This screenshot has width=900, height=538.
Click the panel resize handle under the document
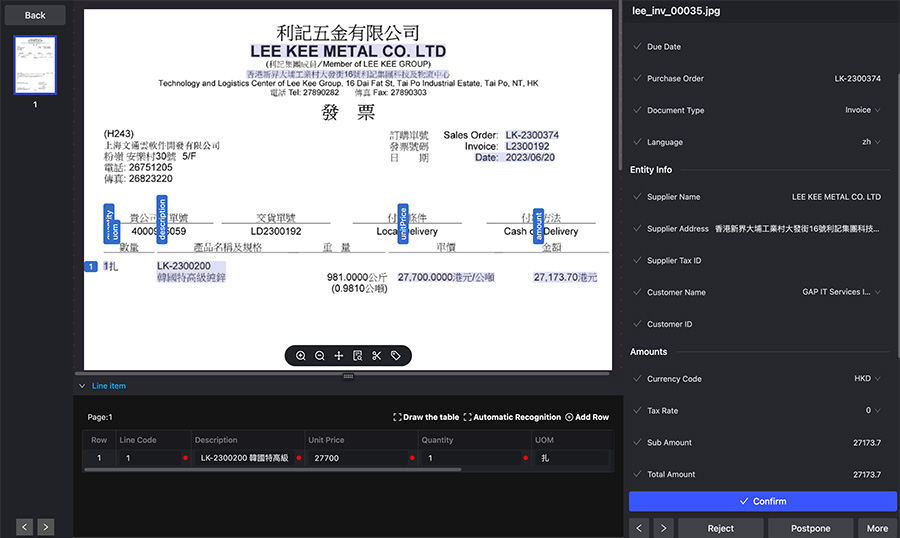click(348, 377)
